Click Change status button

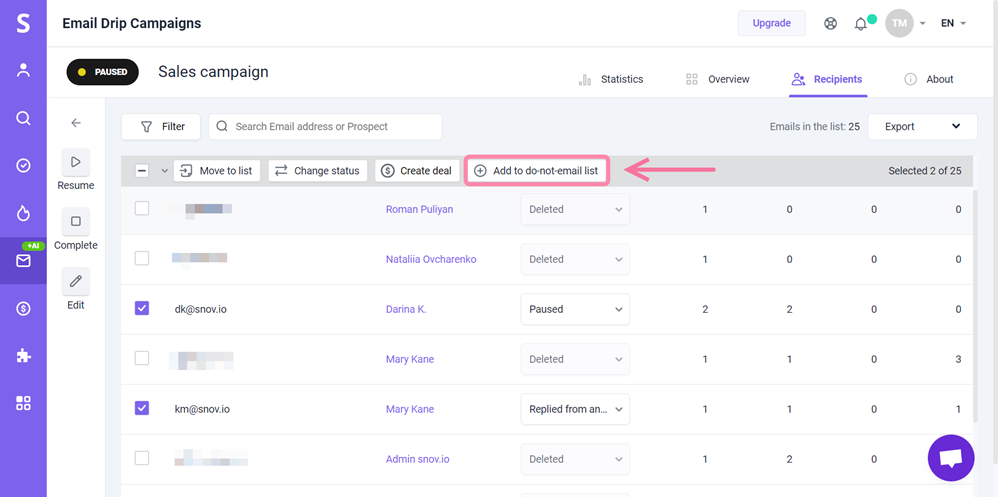(317, 171)
